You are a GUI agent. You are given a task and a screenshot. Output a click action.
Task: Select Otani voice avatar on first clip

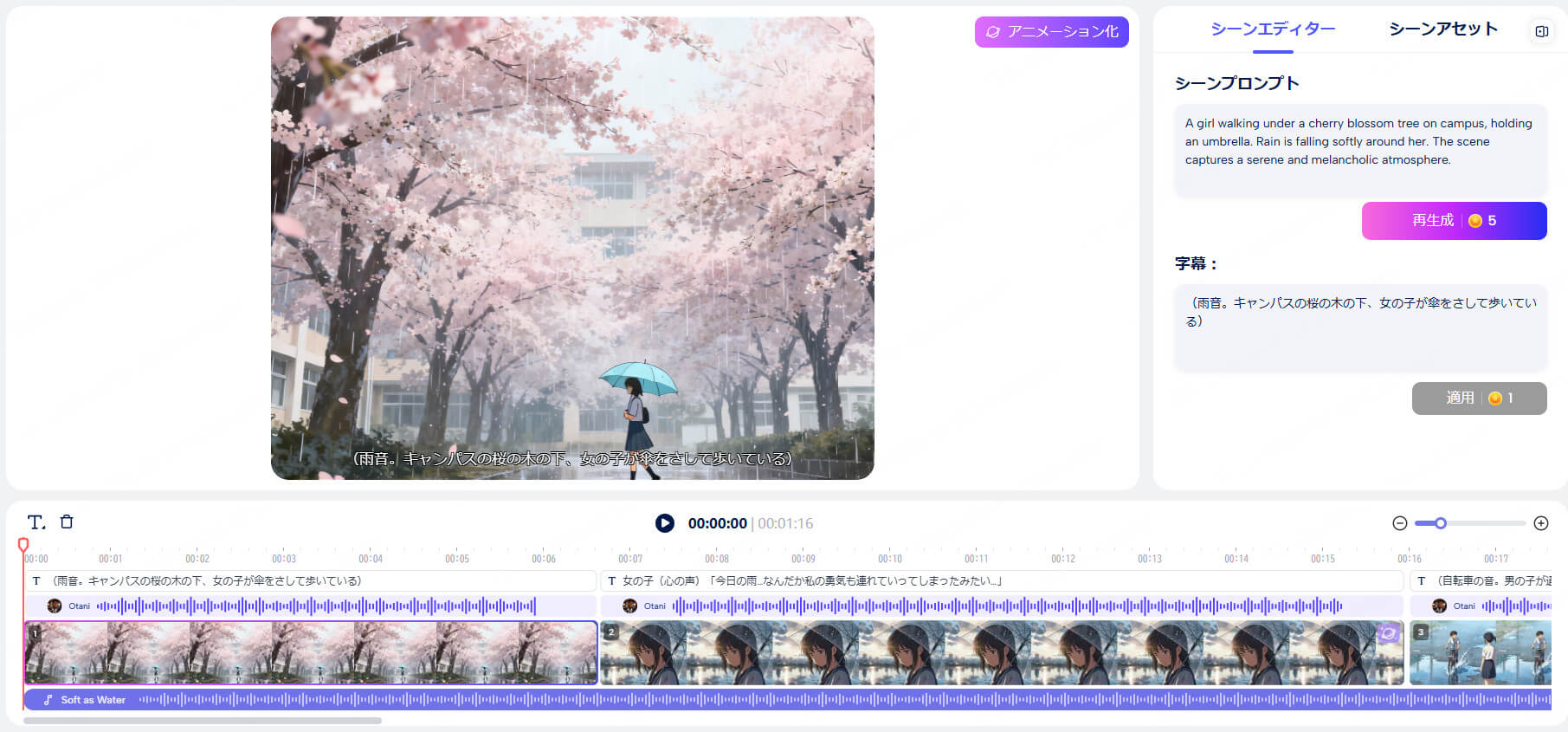(55, 606)
